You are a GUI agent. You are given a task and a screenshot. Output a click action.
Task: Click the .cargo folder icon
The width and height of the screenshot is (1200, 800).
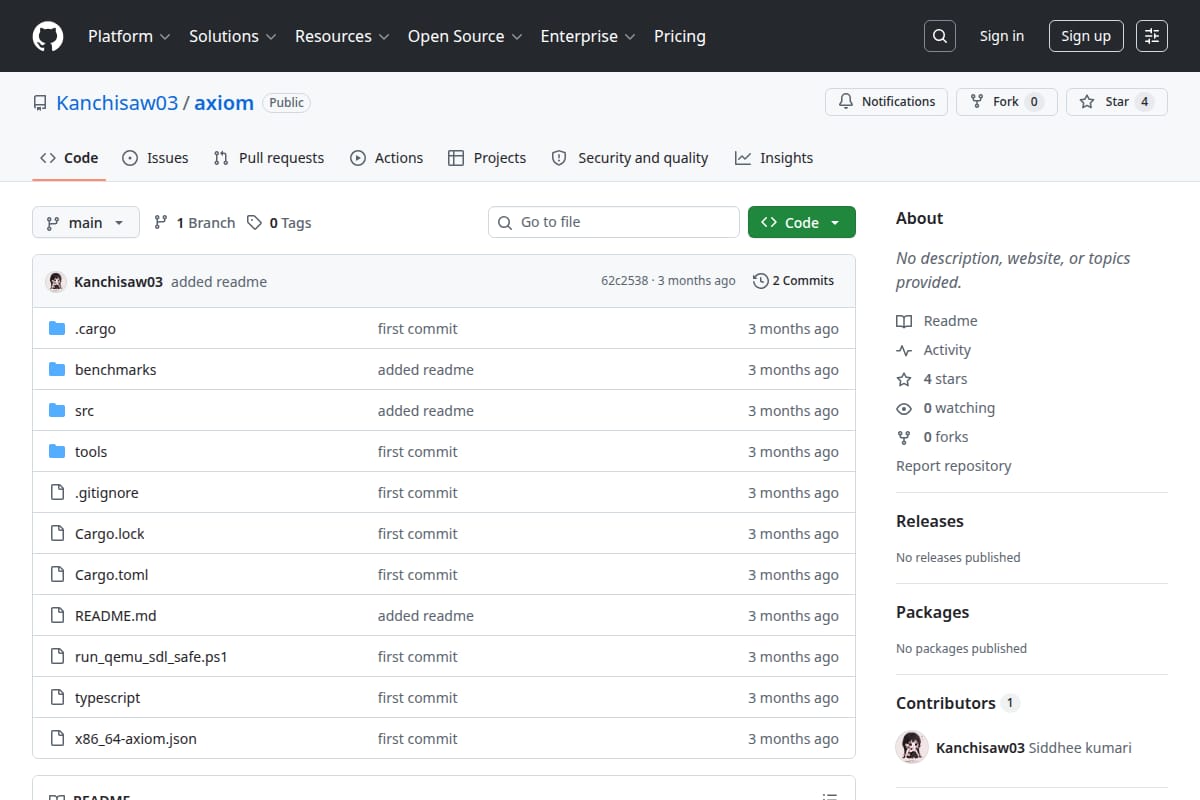coord(57,329)
